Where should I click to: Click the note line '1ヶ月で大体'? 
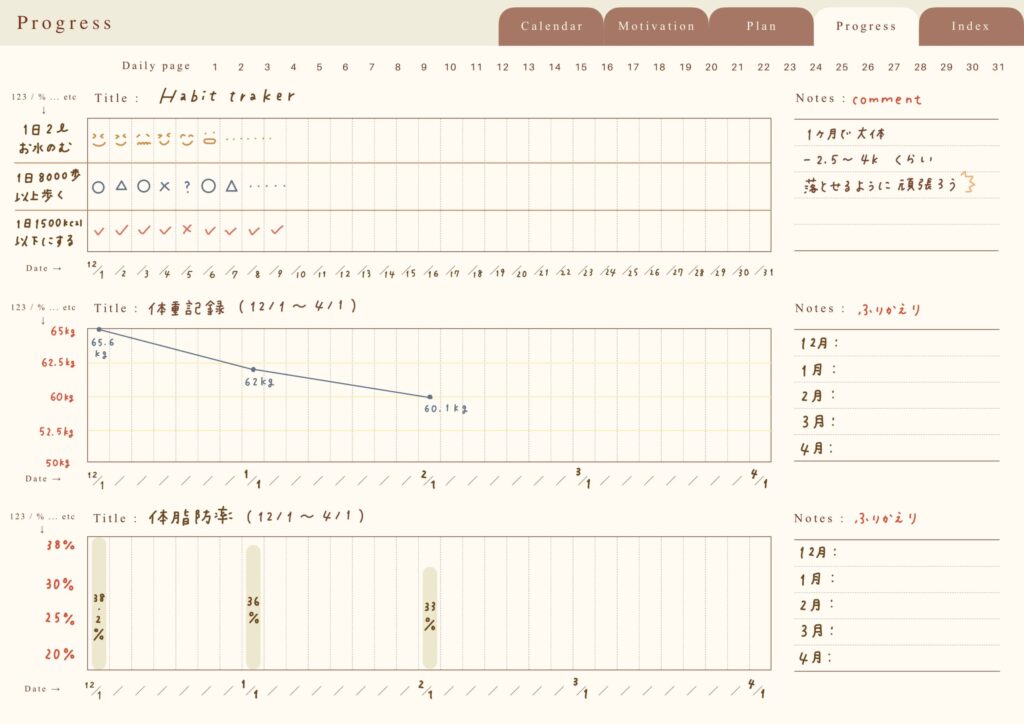point(845,134)
